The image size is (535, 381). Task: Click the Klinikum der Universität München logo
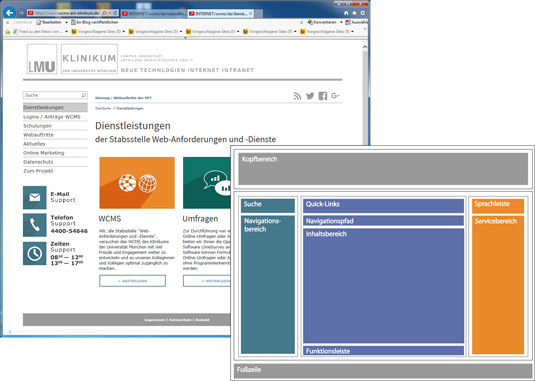[x=89, y=59]
